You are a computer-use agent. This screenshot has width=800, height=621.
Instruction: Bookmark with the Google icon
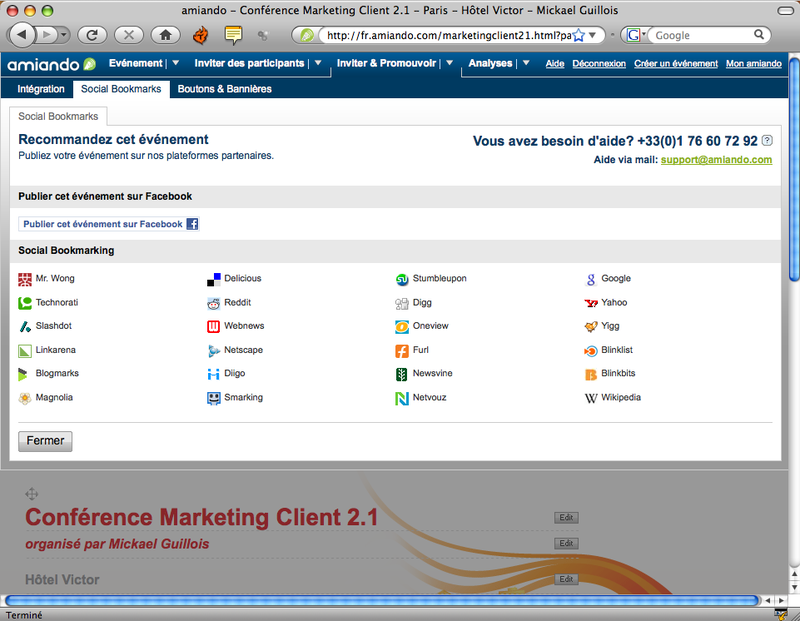(591, 279)
